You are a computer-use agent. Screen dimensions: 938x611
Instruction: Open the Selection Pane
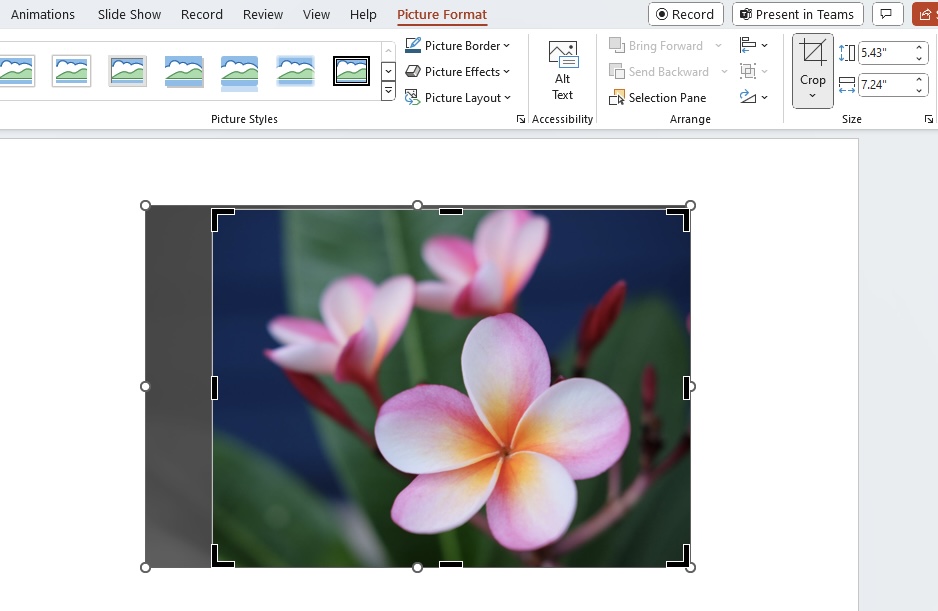(657, 98)
